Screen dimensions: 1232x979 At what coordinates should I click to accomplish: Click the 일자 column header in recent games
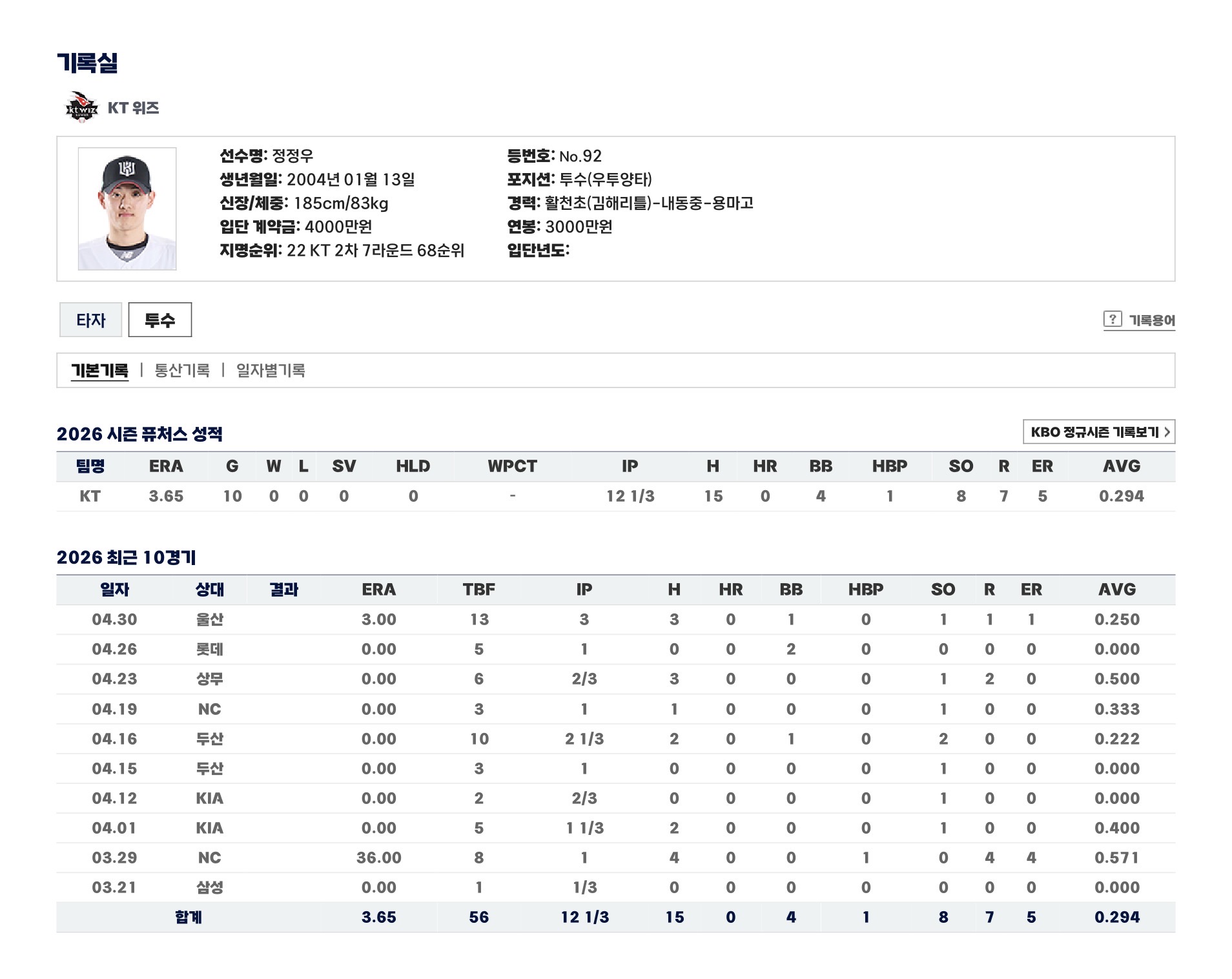[x=114, y=590]
